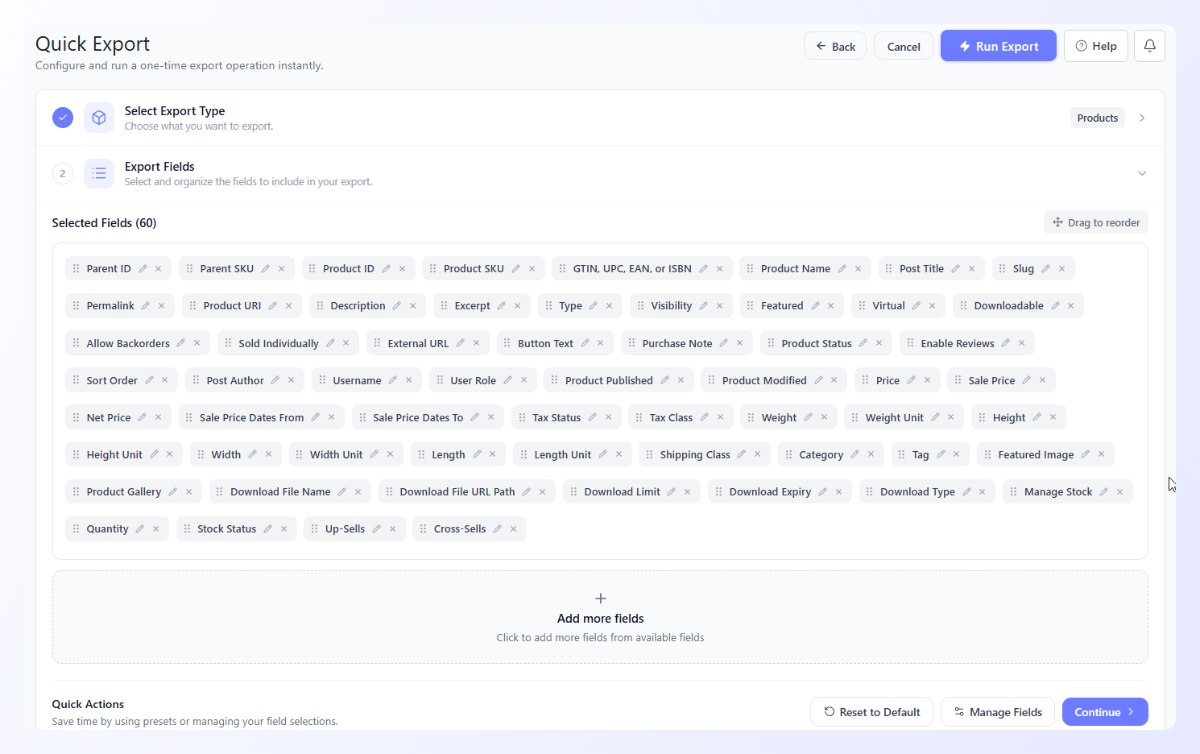Viewport: 1200px width, 754px height.
Task: Remove the Virtual field
Action: tap(933, 306)
